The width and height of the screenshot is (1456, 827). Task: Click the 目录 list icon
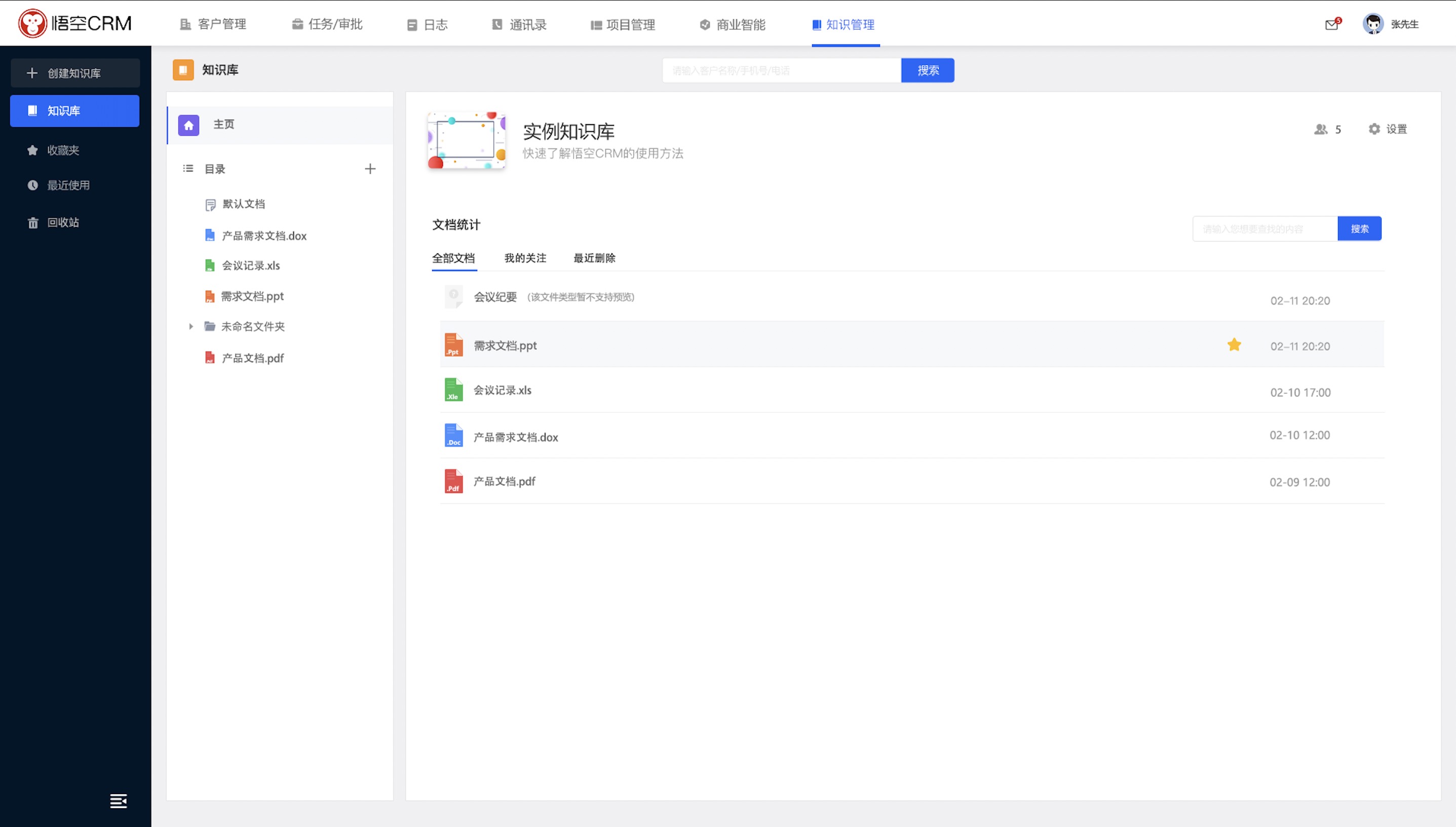coord(188,169)
